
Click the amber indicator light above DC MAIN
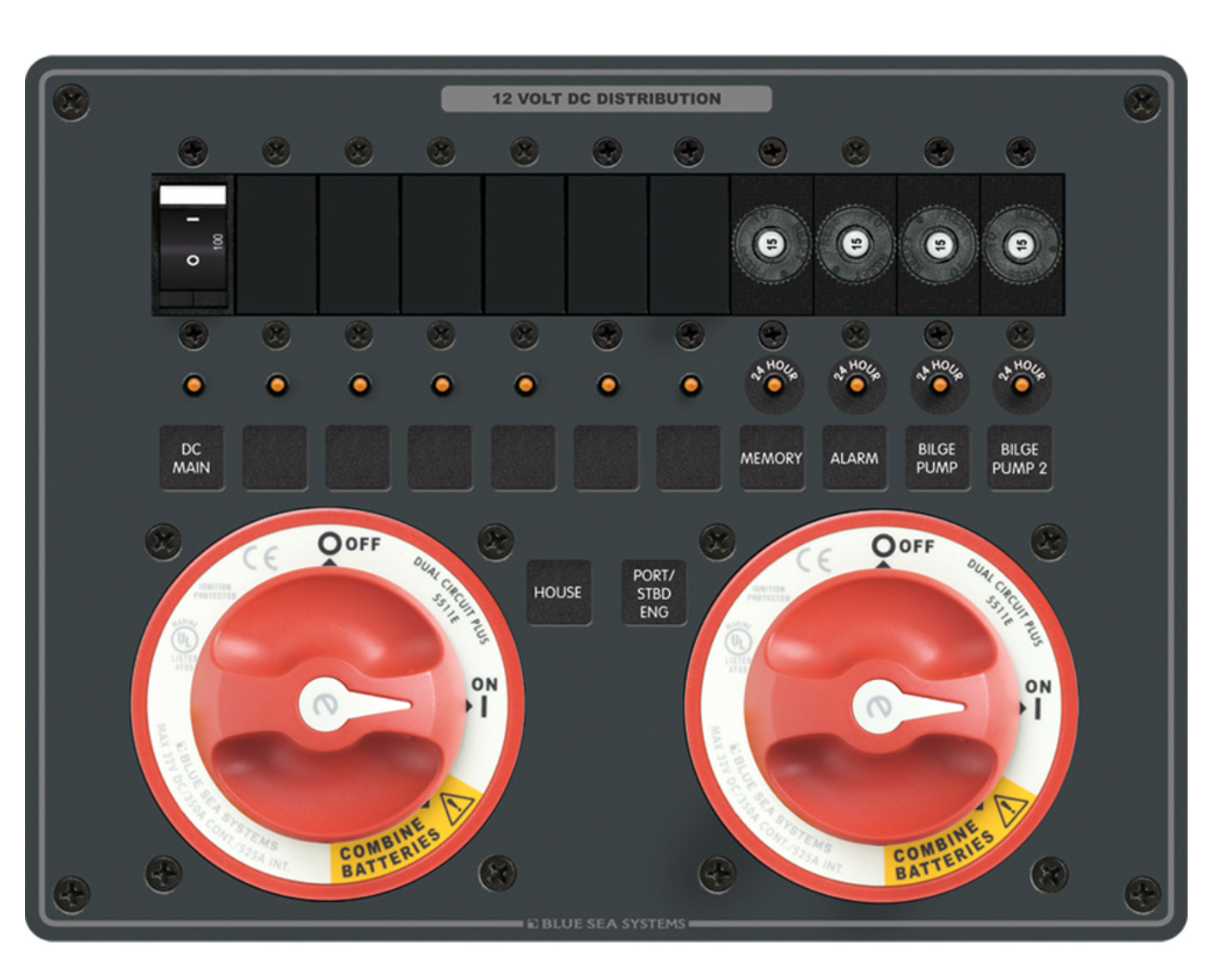[193, 384]
